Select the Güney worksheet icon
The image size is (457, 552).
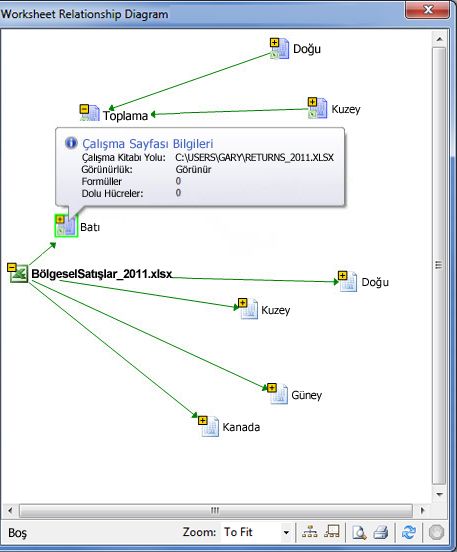(x=279, y=395)
